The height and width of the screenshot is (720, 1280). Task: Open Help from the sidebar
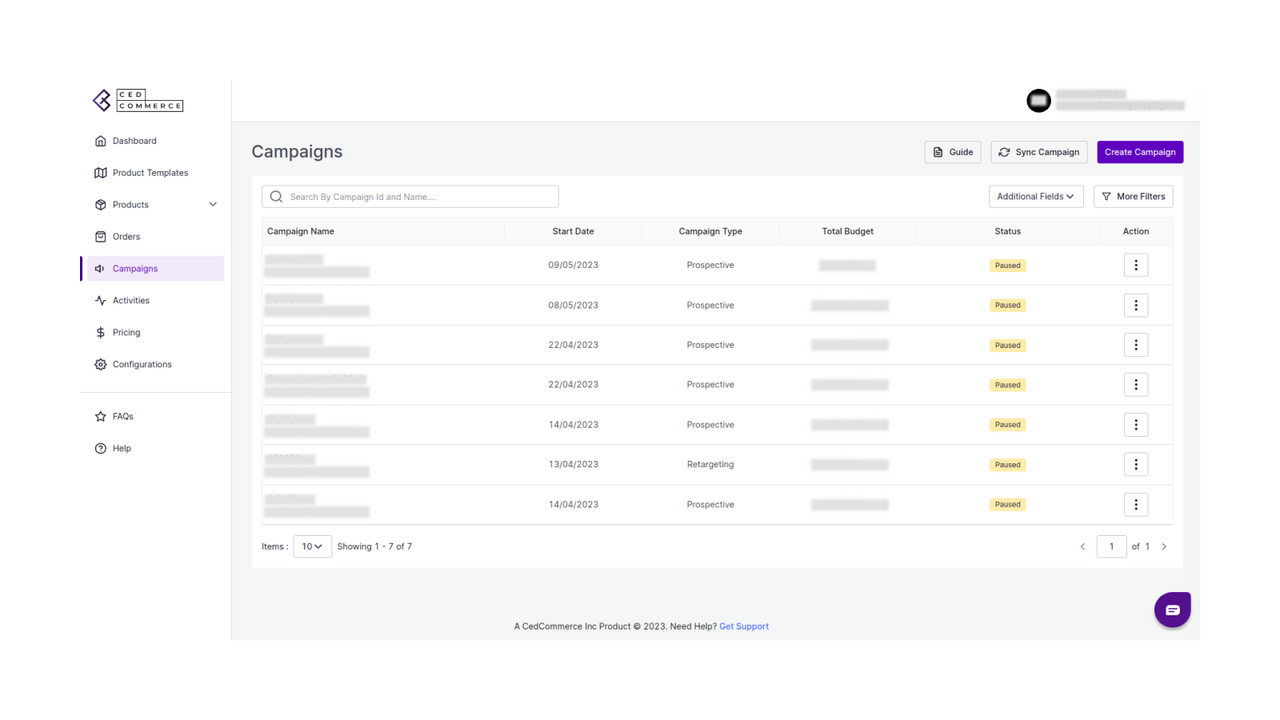(x=121, y=448)
